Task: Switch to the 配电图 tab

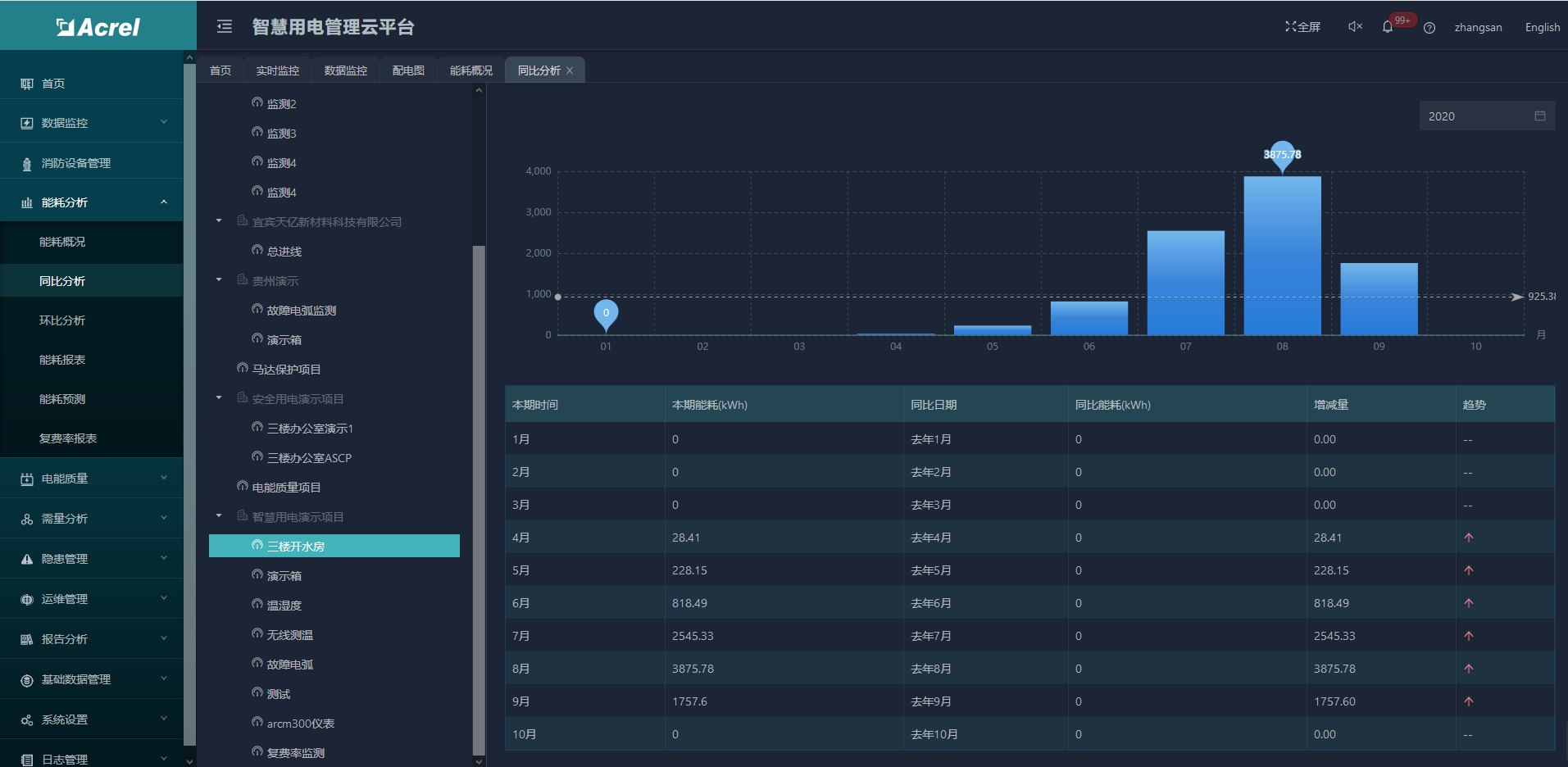Action: click(x=408, y=70)
